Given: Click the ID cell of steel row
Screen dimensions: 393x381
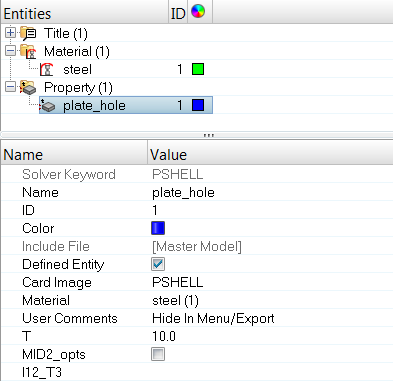Looking at the screenshot, I should tap(180, 69).
